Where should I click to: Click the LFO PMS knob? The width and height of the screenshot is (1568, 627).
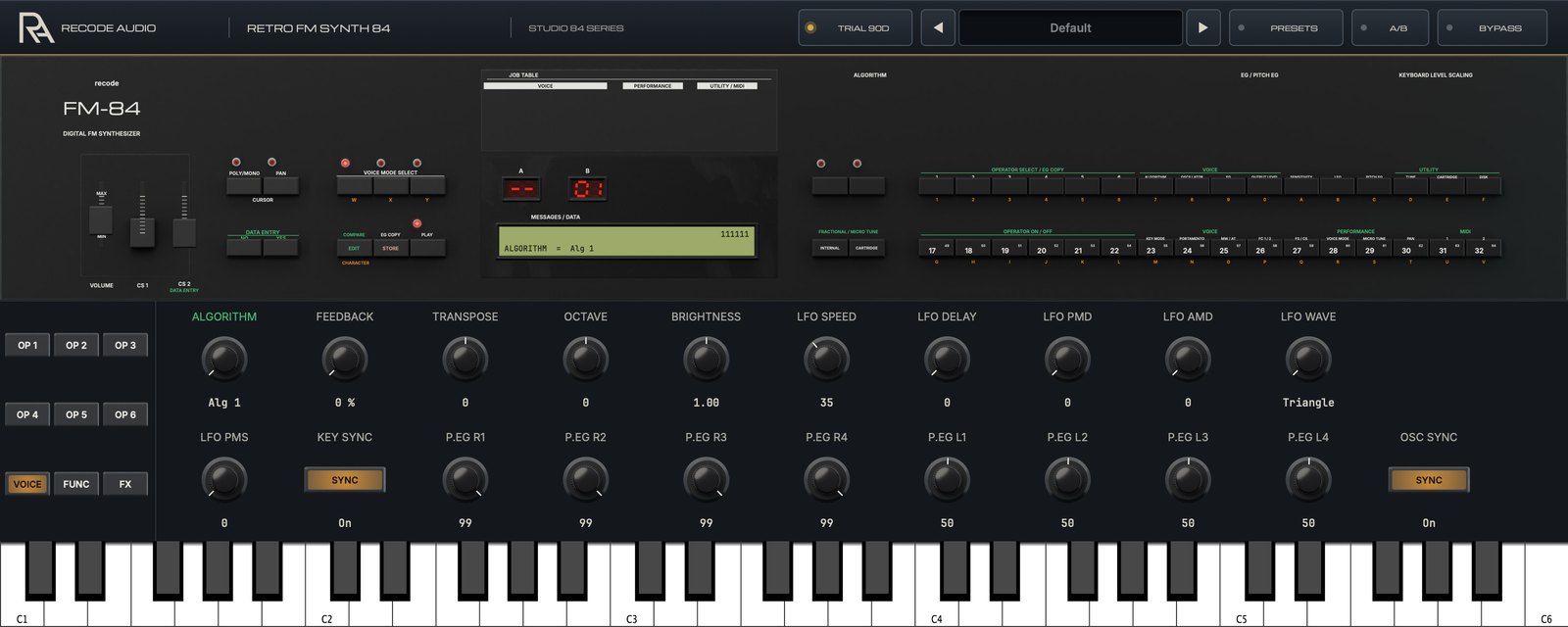click(x=224, y=479)
